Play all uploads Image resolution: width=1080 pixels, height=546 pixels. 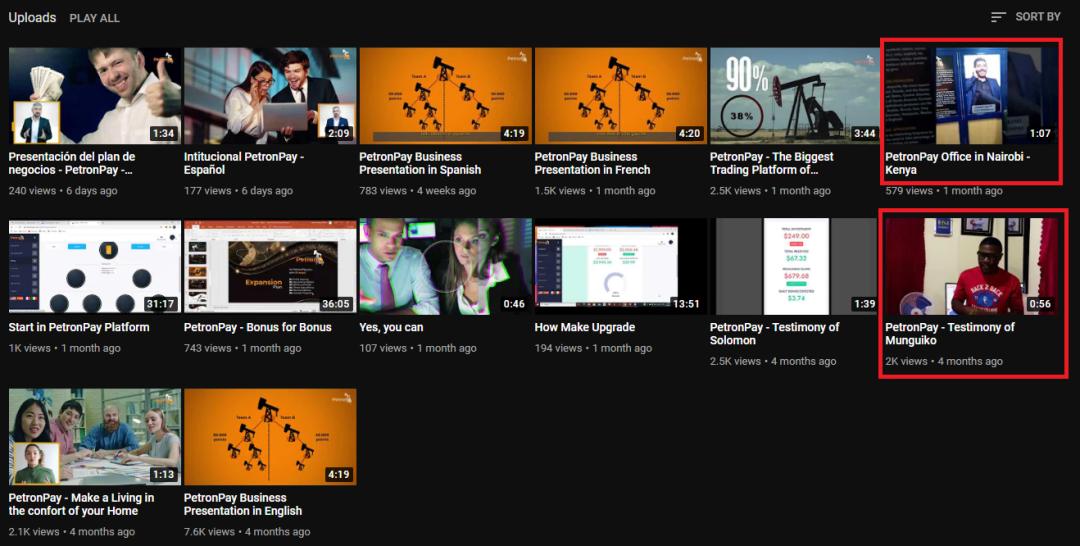[x=94, y=19]
